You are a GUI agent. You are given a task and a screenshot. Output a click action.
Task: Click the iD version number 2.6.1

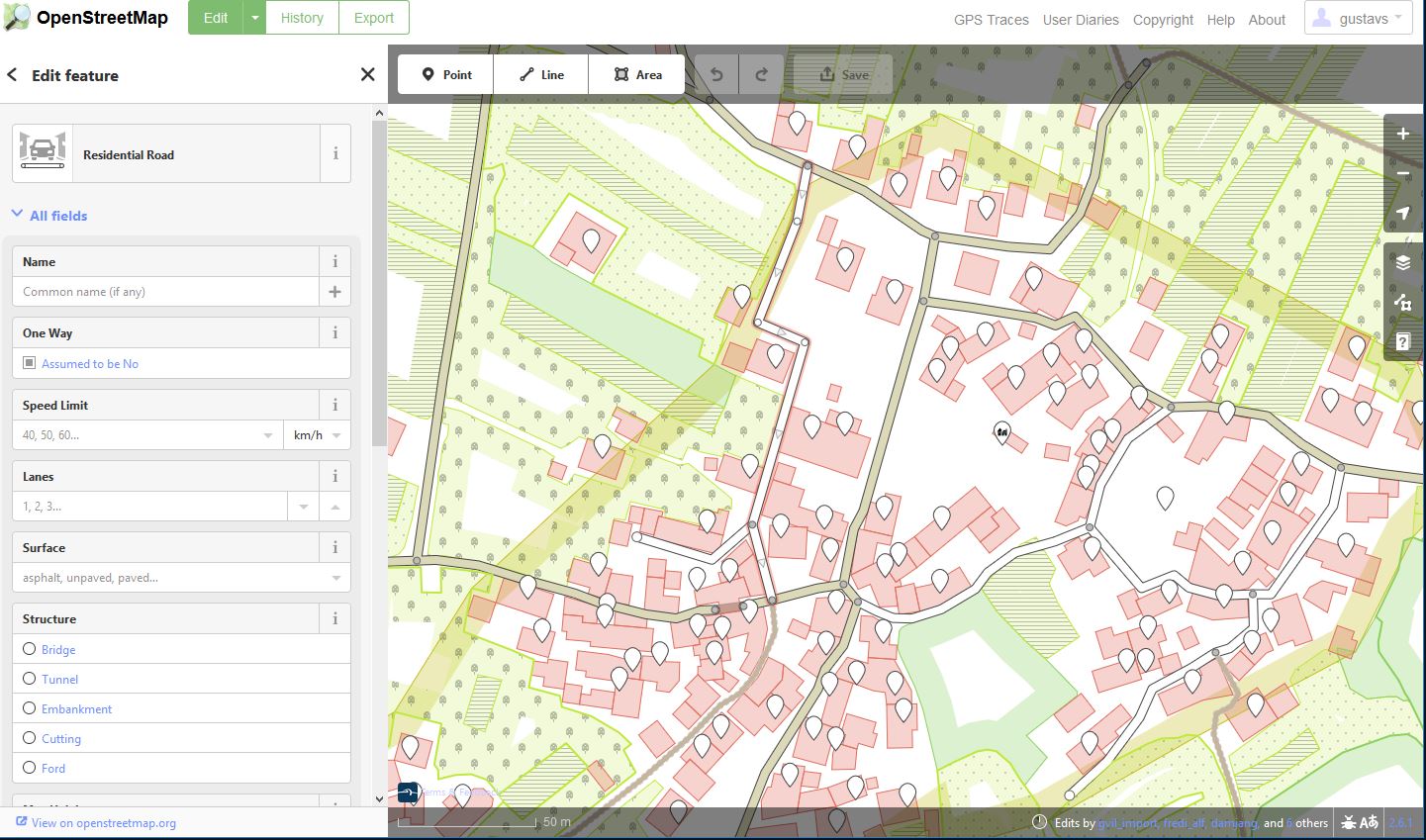click(1401, 822)
